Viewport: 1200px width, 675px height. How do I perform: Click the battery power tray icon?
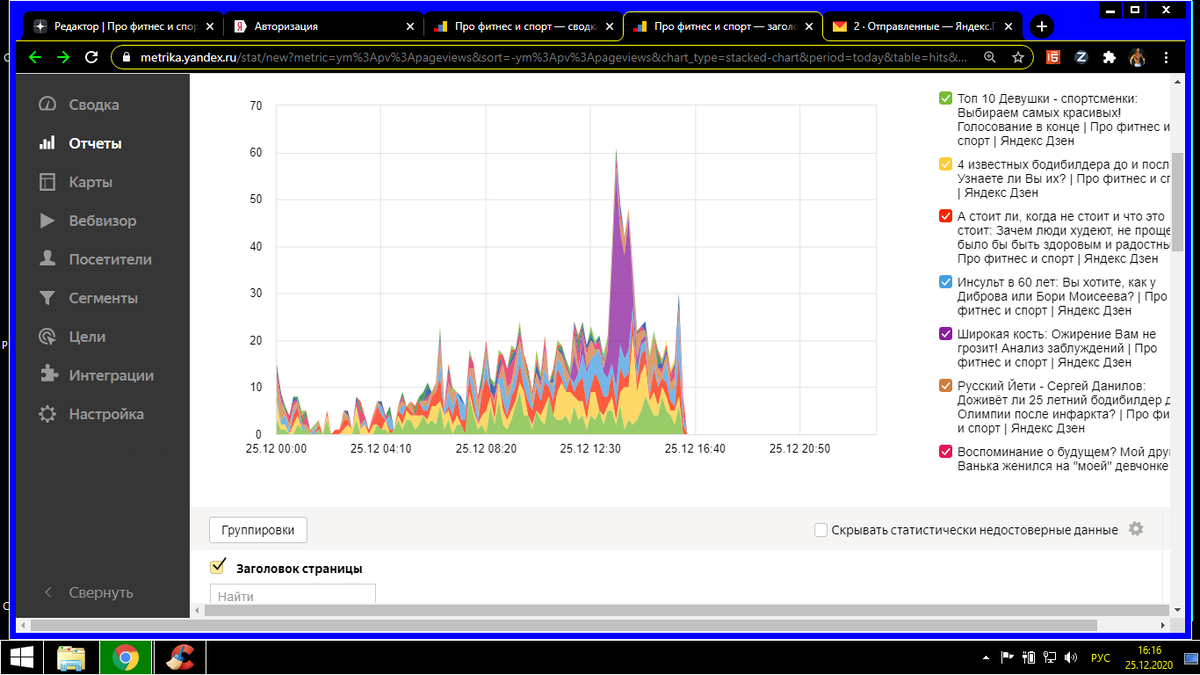(1028, 658)
